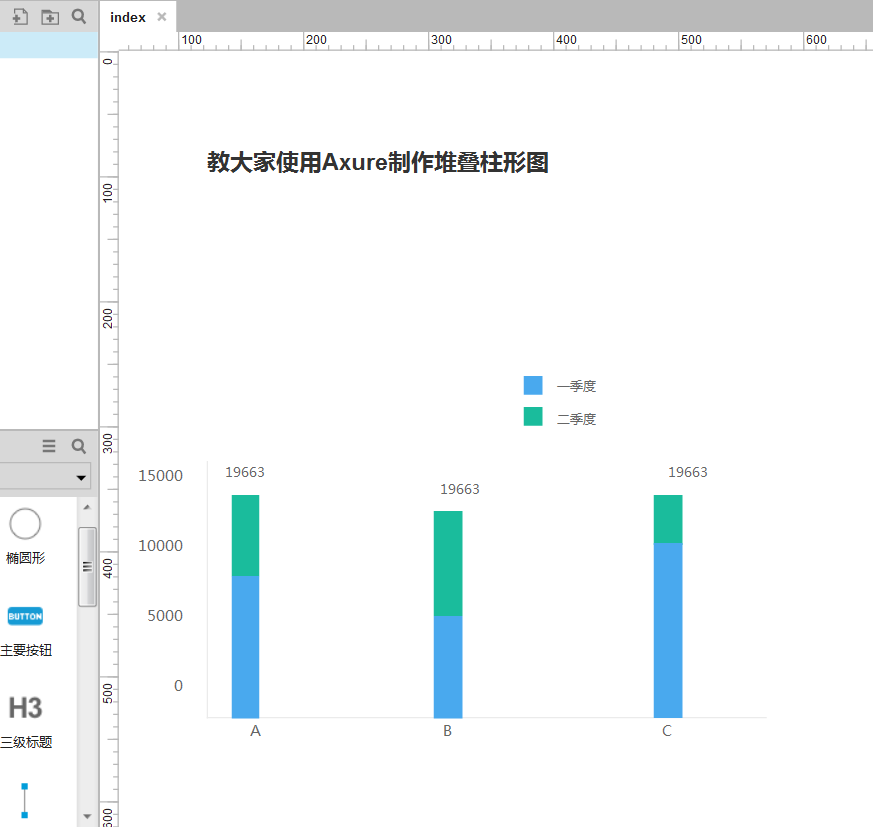
Task: Open search in the pages panel
Action: click(79, 16)
